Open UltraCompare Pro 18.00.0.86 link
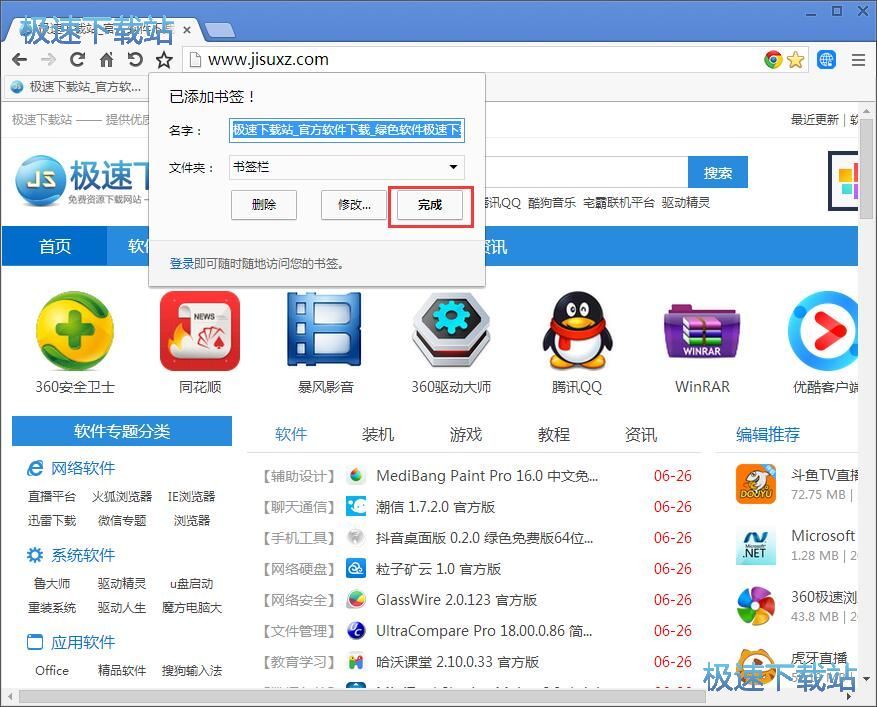877x707 pixels. [x=484, y=631]
